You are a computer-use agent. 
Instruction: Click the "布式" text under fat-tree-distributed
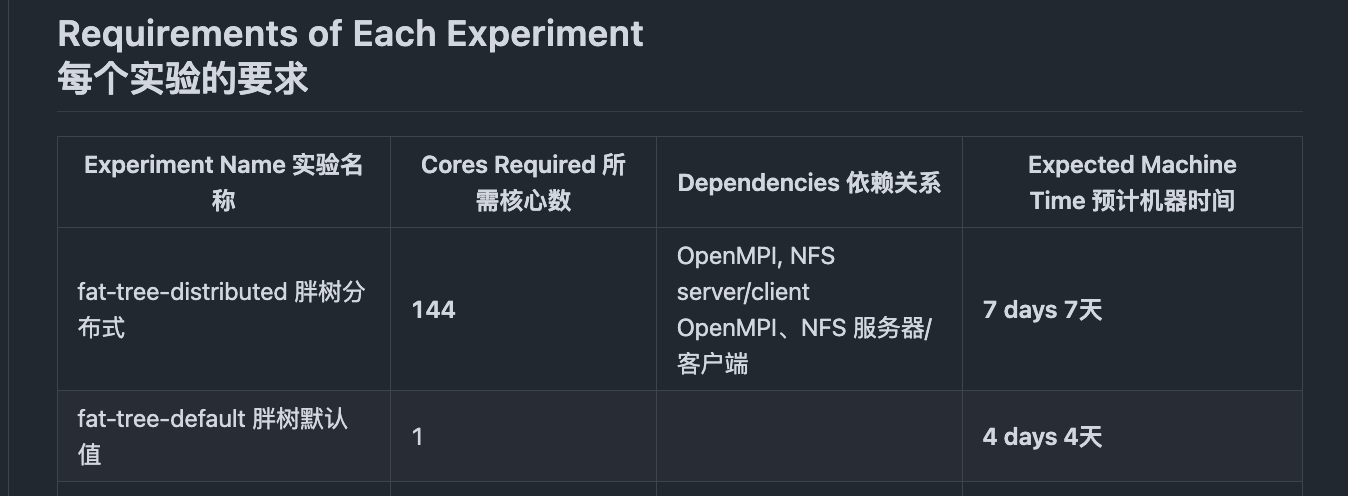pyautogui.click(x=101, y=328)
